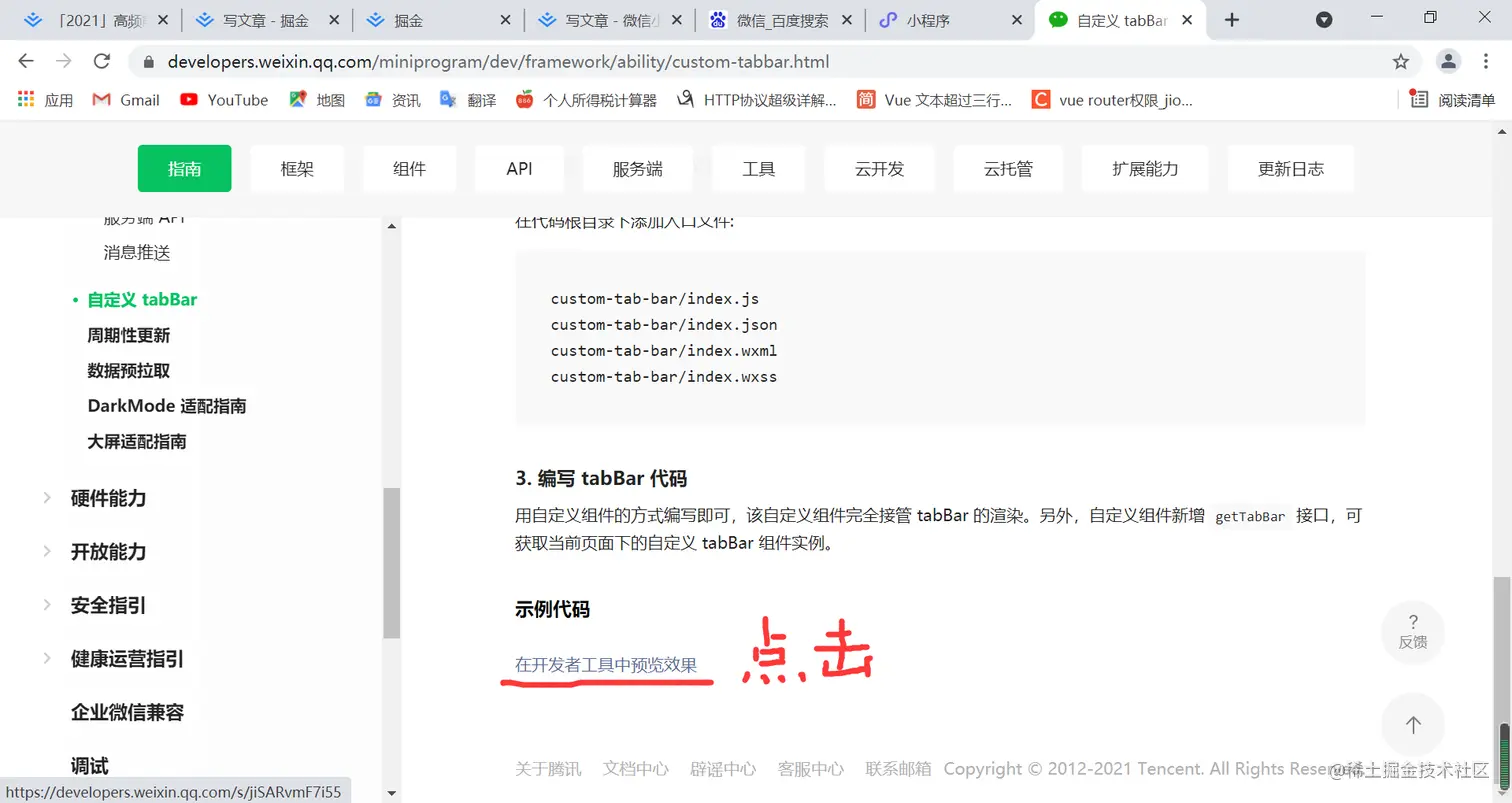Viewport: 1512px width, 803px height.
Task: Select the 框架 navigation item
Action: tap(297, 168)
